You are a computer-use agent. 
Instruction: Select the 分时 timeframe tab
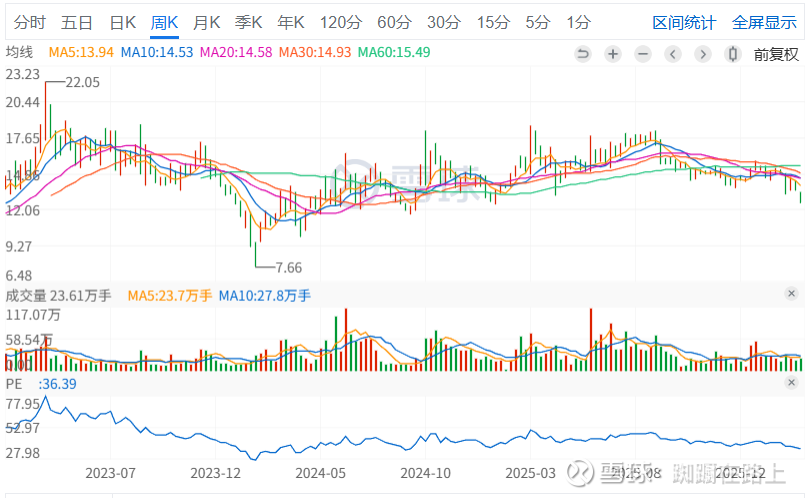coord(30,22)
